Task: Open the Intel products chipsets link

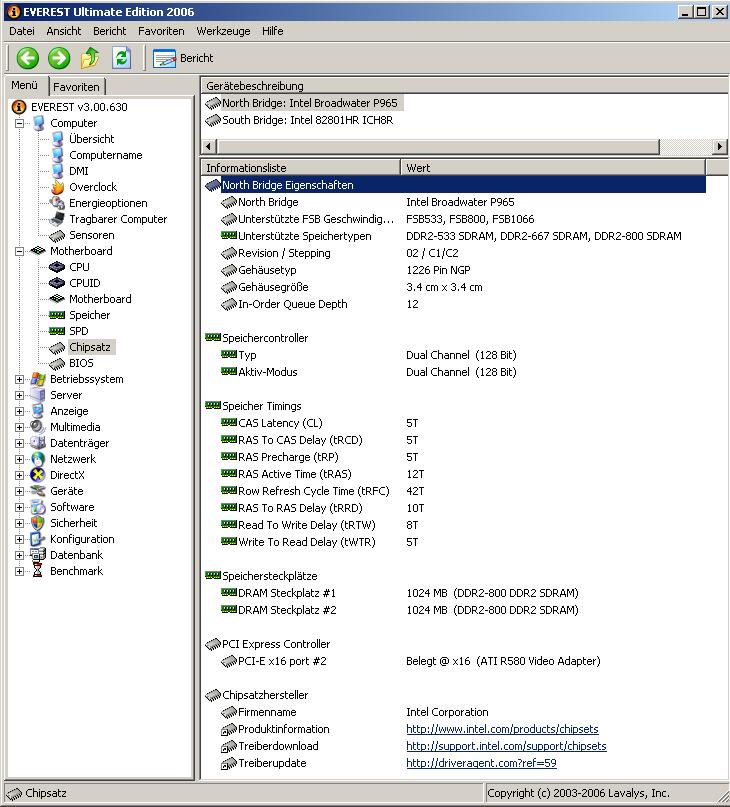Action: 502,729
